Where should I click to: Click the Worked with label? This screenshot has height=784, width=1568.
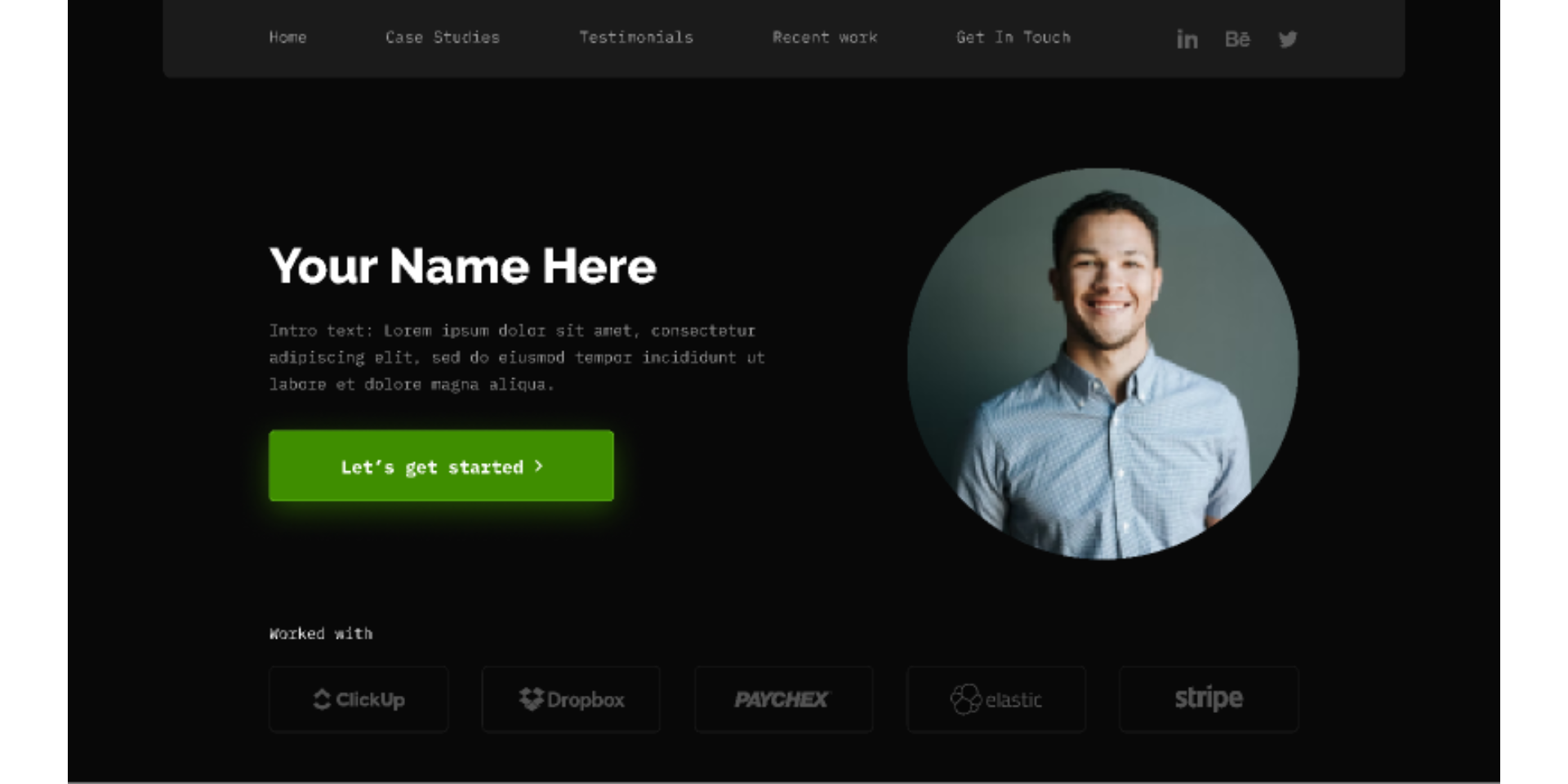click(320, 634)
